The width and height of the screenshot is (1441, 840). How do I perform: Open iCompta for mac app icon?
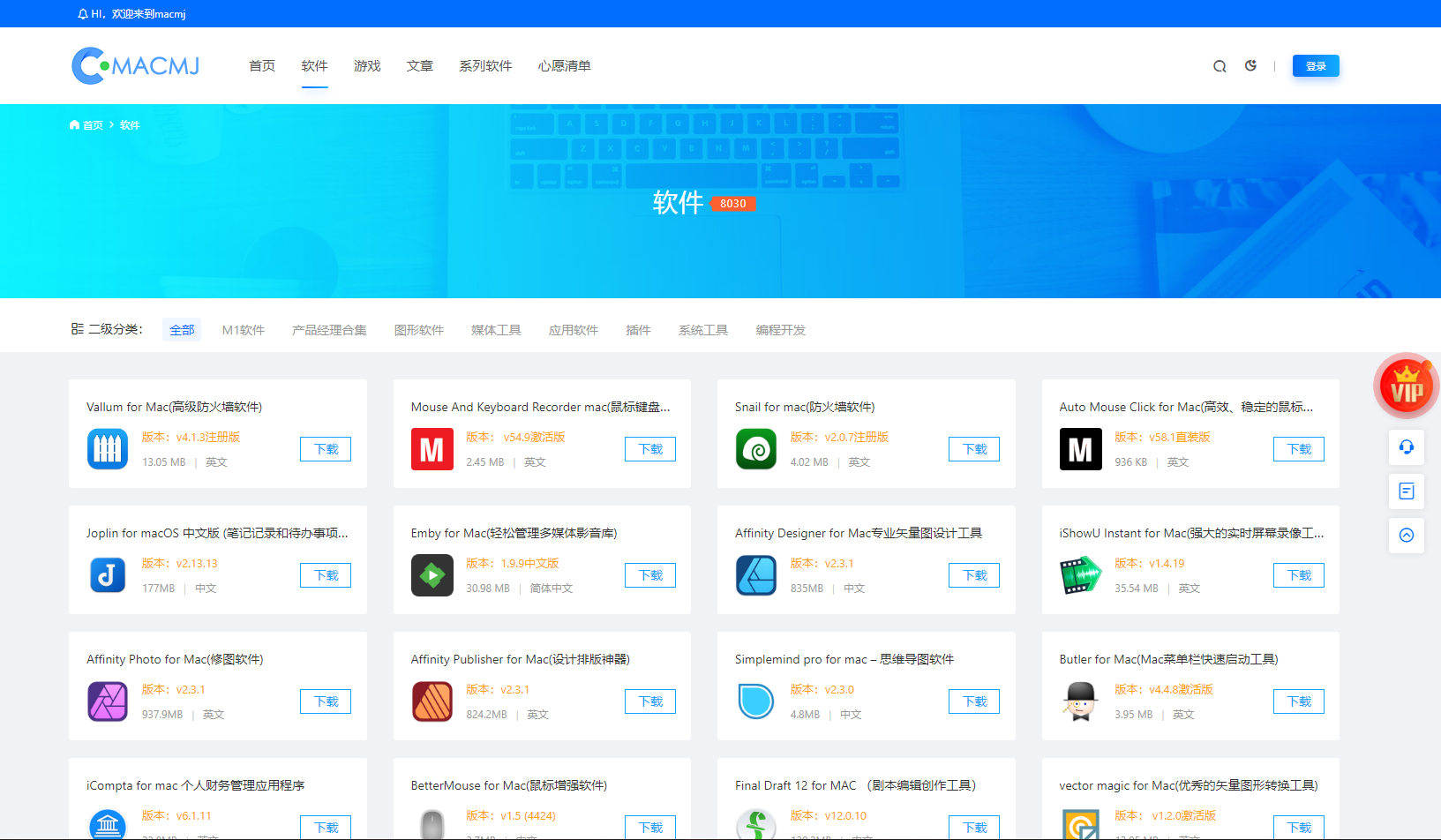(x=108, y=824)
